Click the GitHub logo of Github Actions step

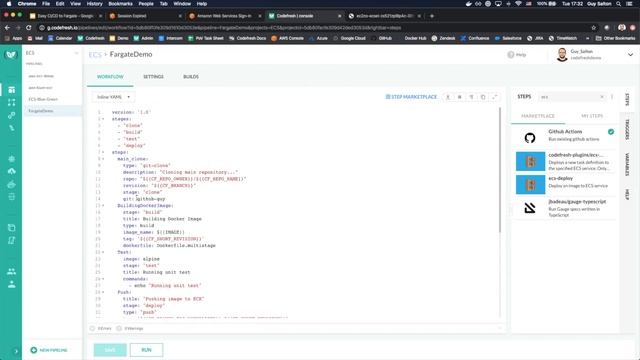click(x=530, y=138)
